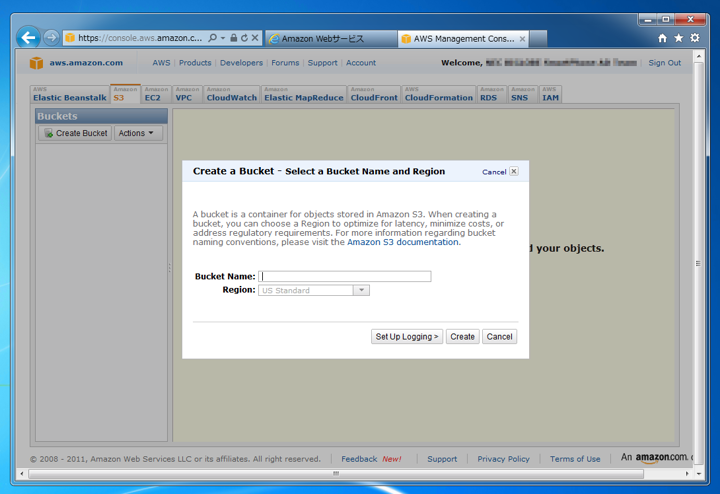This screenshot has width=720, height=494.
Task: Click the Terms of Use footer link
Action: [x=575, y=459]
